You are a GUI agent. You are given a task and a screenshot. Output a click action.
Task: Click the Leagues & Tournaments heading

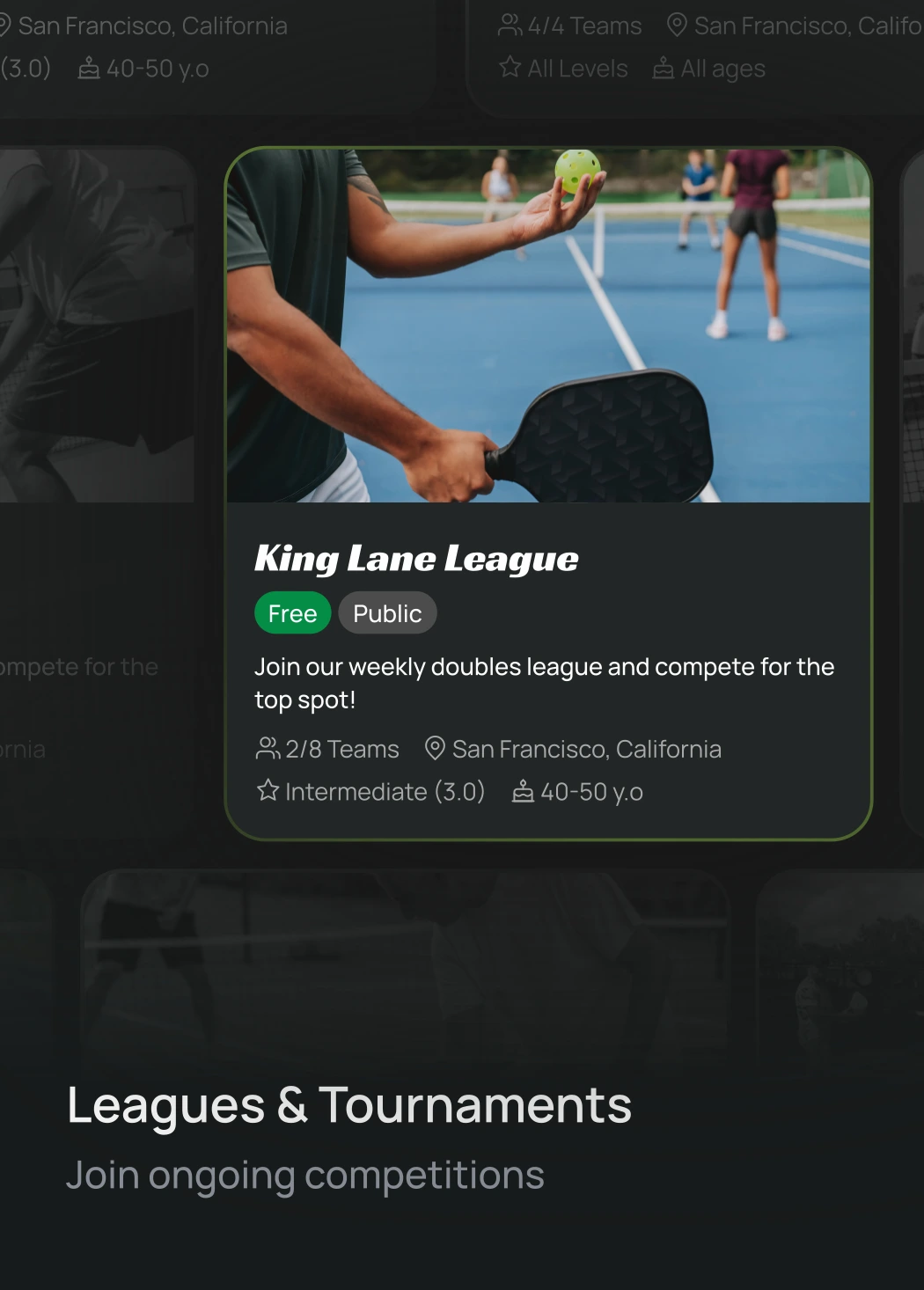[349, 1105]
